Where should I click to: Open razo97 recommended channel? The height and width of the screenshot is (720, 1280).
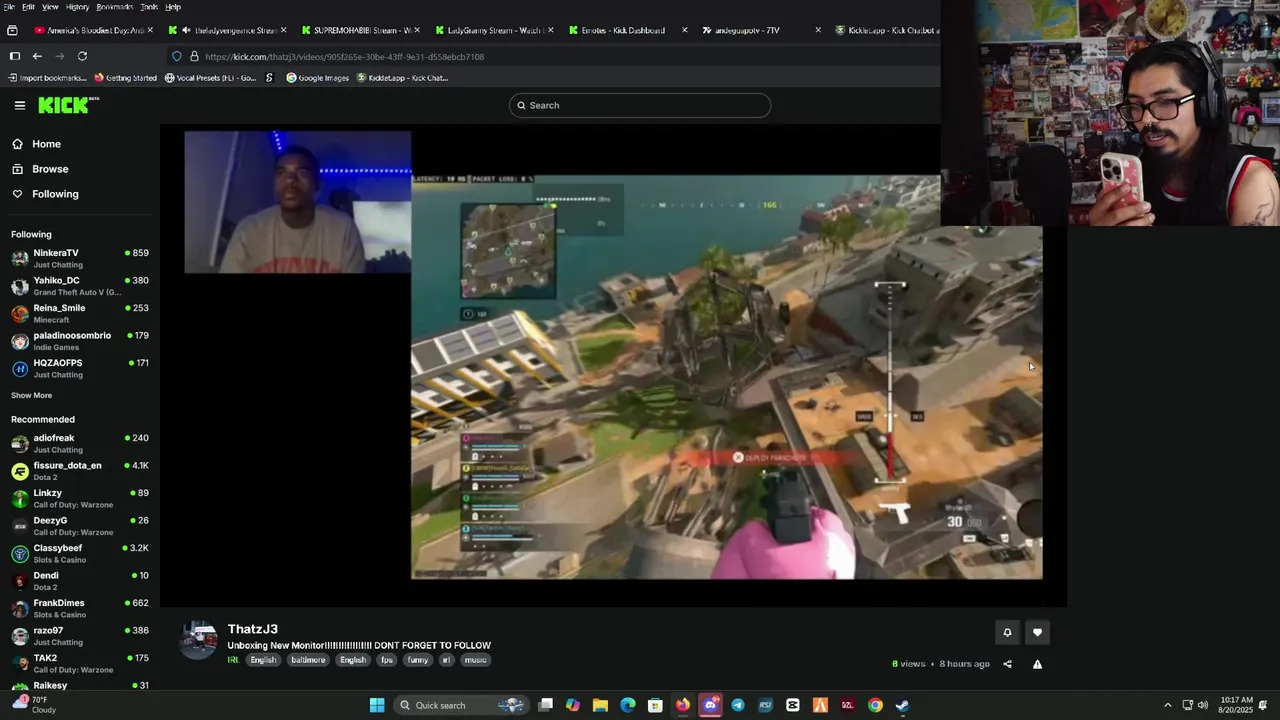(80, 636)
